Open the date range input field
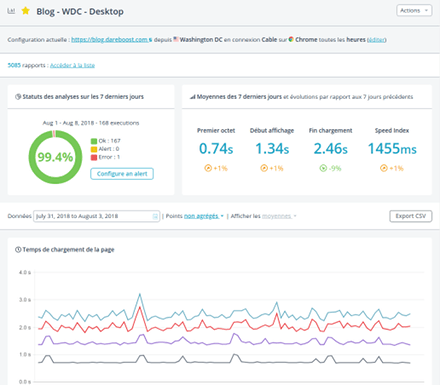Viewport: 440px width, 385px height. coord(96,216)
